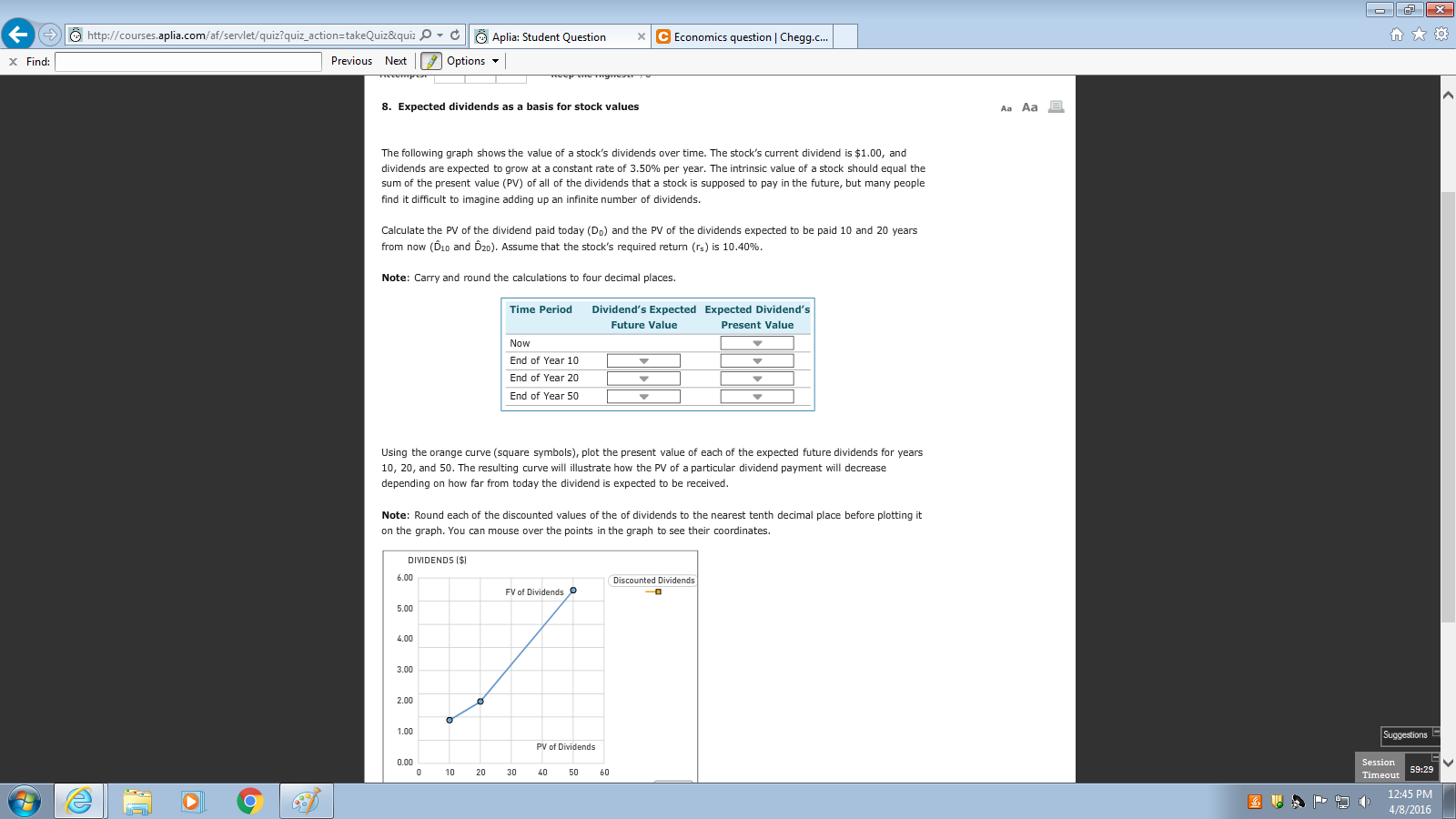Switch to the Economics question Chegg tab
The height and width of the screenshot is (819, 1456).
click(742, 36)
